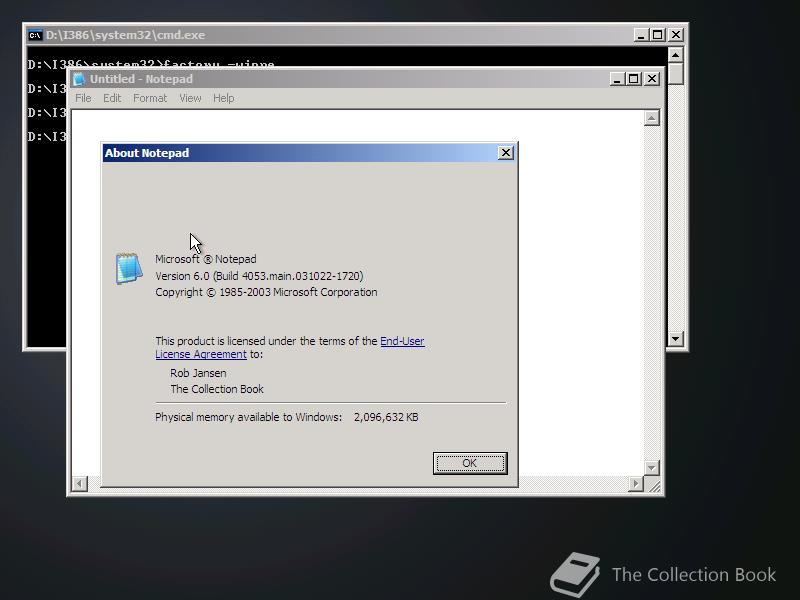The width and height of the screenshot is (800, 600).
Task: Click the 'Microsoft ® Notepad' product name
Action: click(x=206, y=259)
